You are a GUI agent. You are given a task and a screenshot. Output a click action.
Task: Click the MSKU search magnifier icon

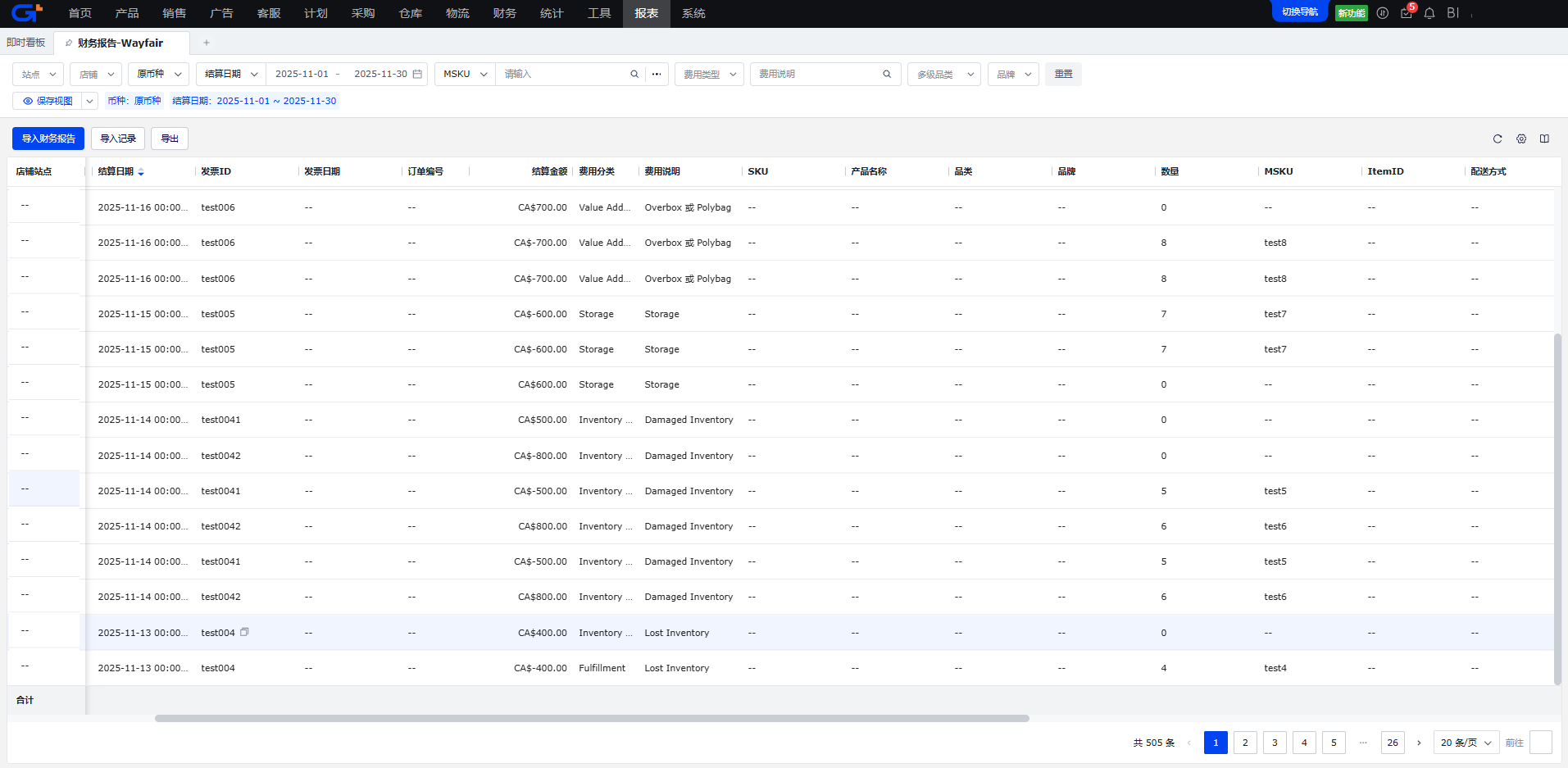pyautogui.click(x=634, y=75)
